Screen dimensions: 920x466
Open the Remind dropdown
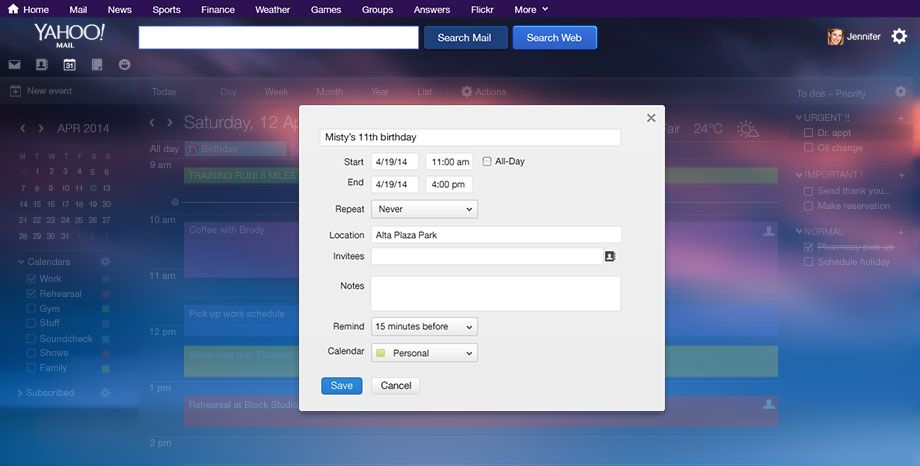(x=424, y=326)
